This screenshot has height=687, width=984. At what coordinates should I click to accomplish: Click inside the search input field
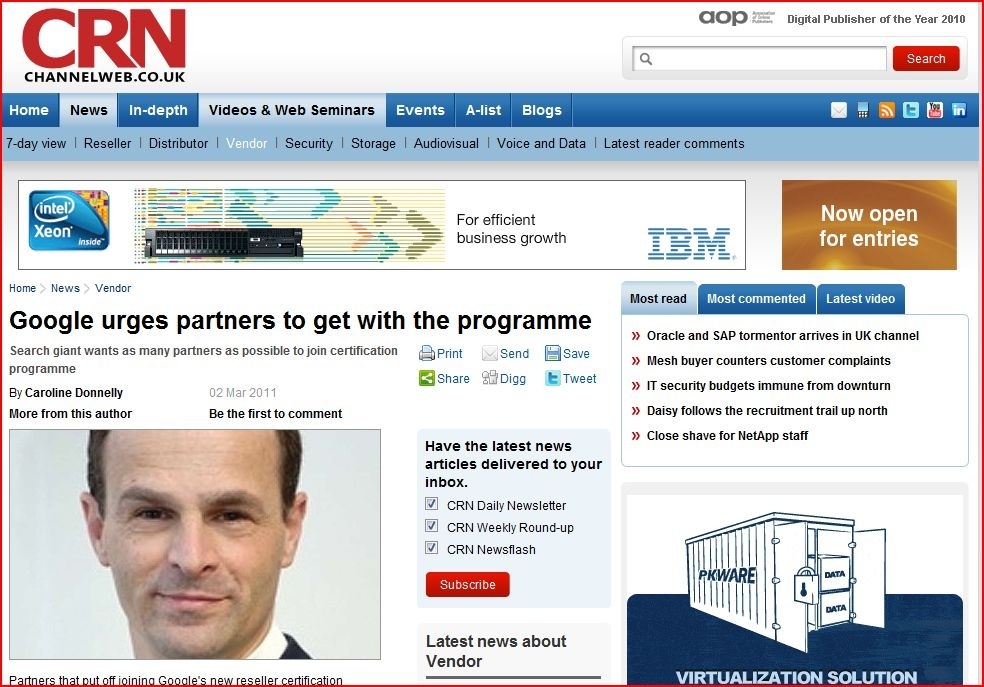[x=759, y=59]
